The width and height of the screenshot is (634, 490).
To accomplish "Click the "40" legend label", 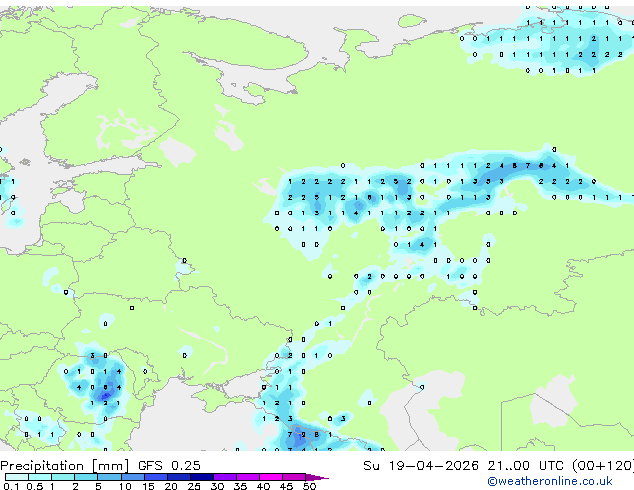I will pos(263,486).
